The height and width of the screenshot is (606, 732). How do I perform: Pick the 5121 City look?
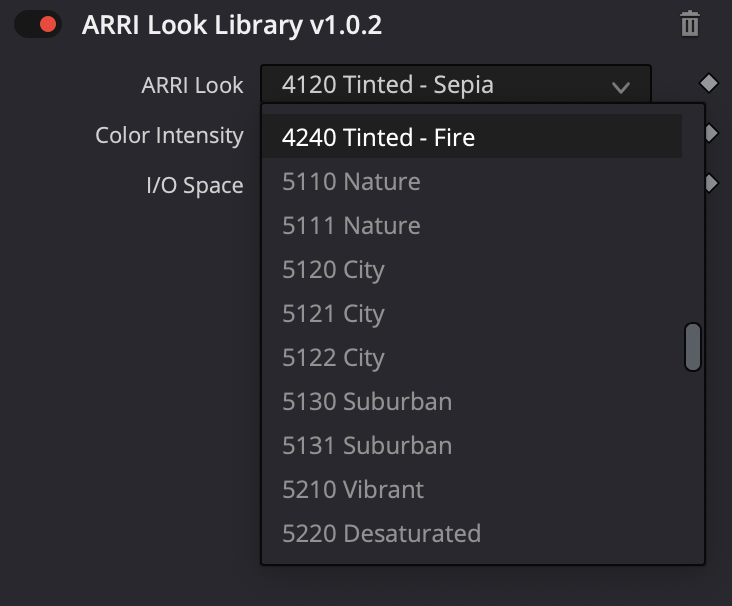click(472, 313)
